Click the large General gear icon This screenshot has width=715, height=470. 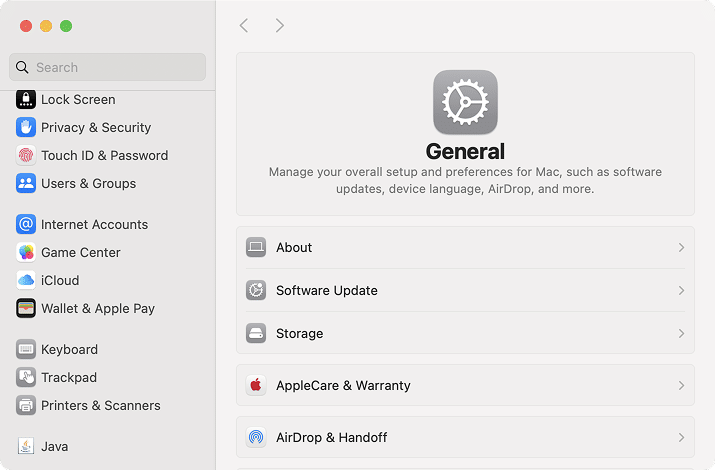tap(465, 102)
